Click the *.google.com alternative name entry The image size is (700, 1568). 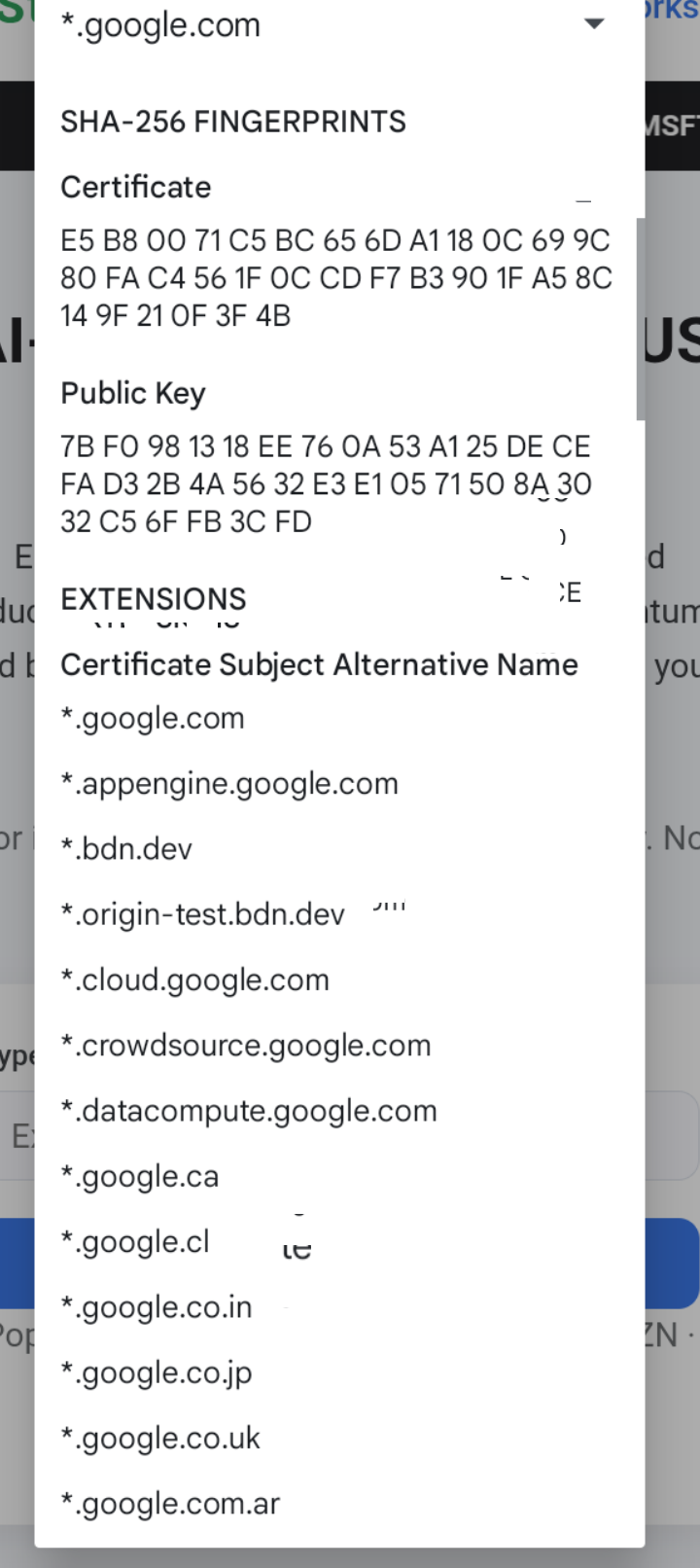click(153, 719)
